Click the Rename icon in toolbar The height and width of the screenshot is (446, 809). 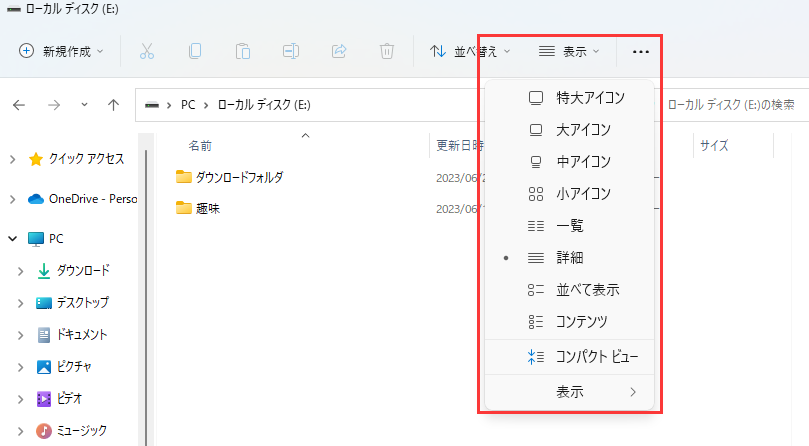point(291,51)
